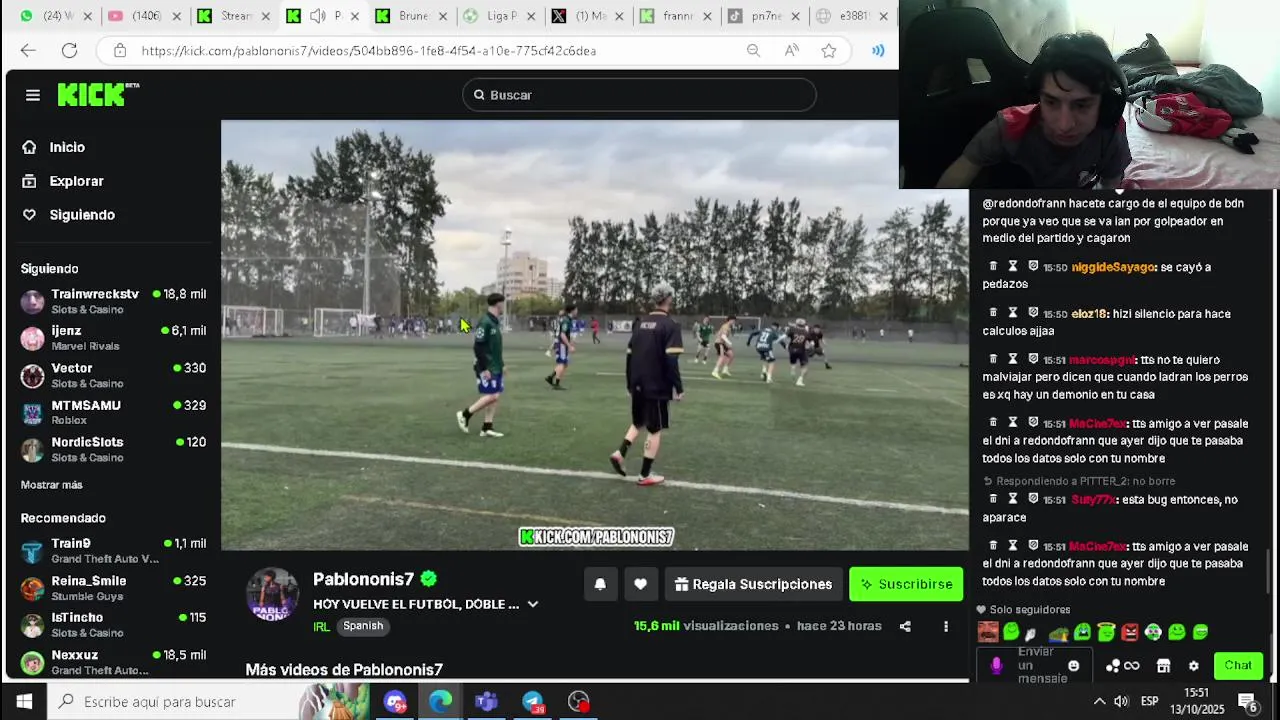Select the laughing face photo emote
Viewport: 1280px width, 720px height.
pyautogui.click(x=988, y=632)
